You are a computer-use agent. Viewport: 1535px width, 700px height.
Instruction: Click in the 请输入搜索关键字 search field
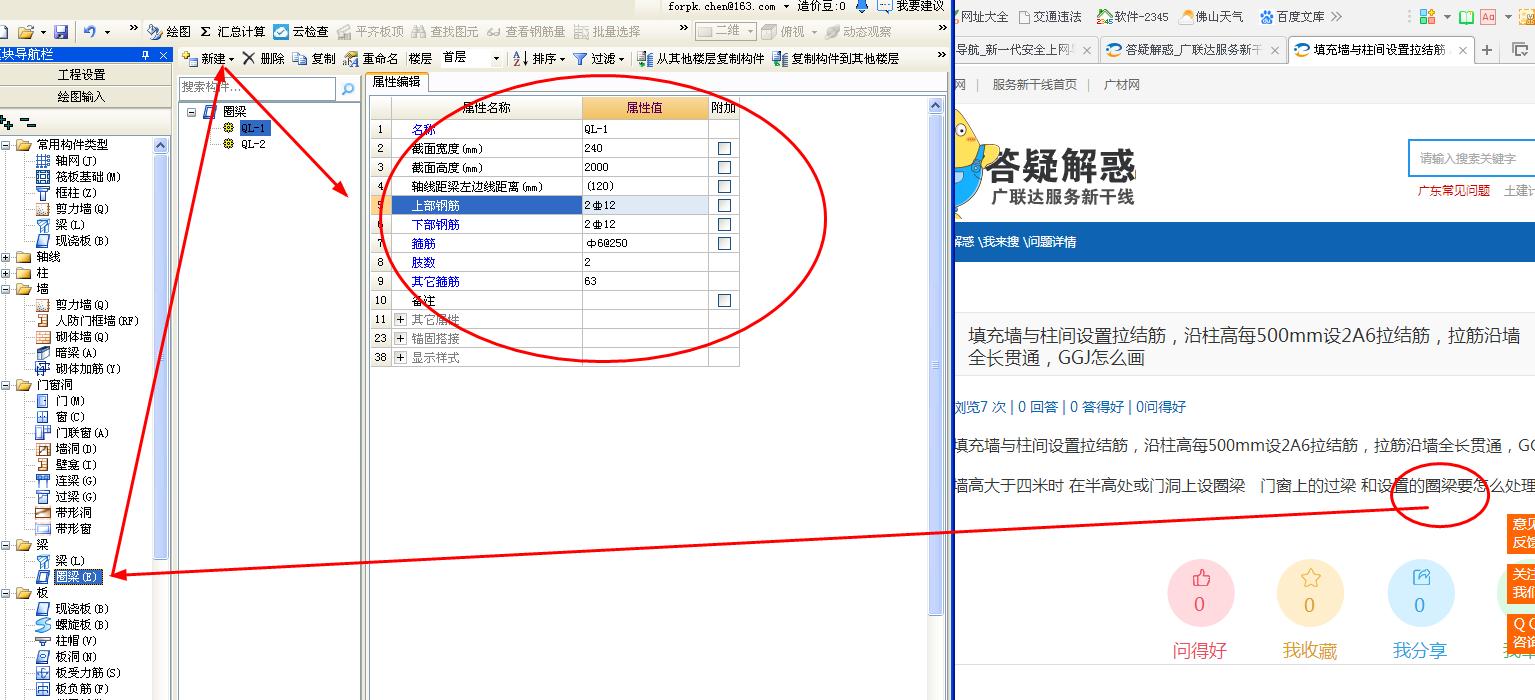click(1471, 158)
